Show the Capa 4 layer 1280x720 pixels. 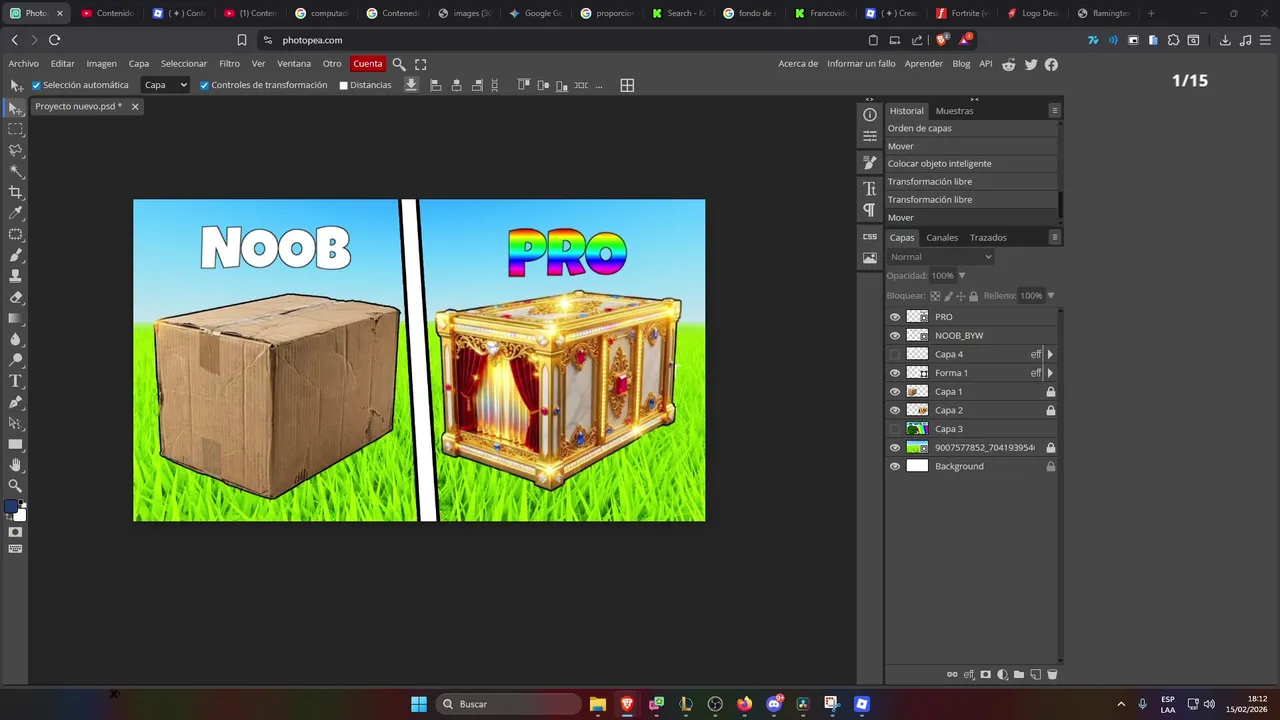(895, 354)
